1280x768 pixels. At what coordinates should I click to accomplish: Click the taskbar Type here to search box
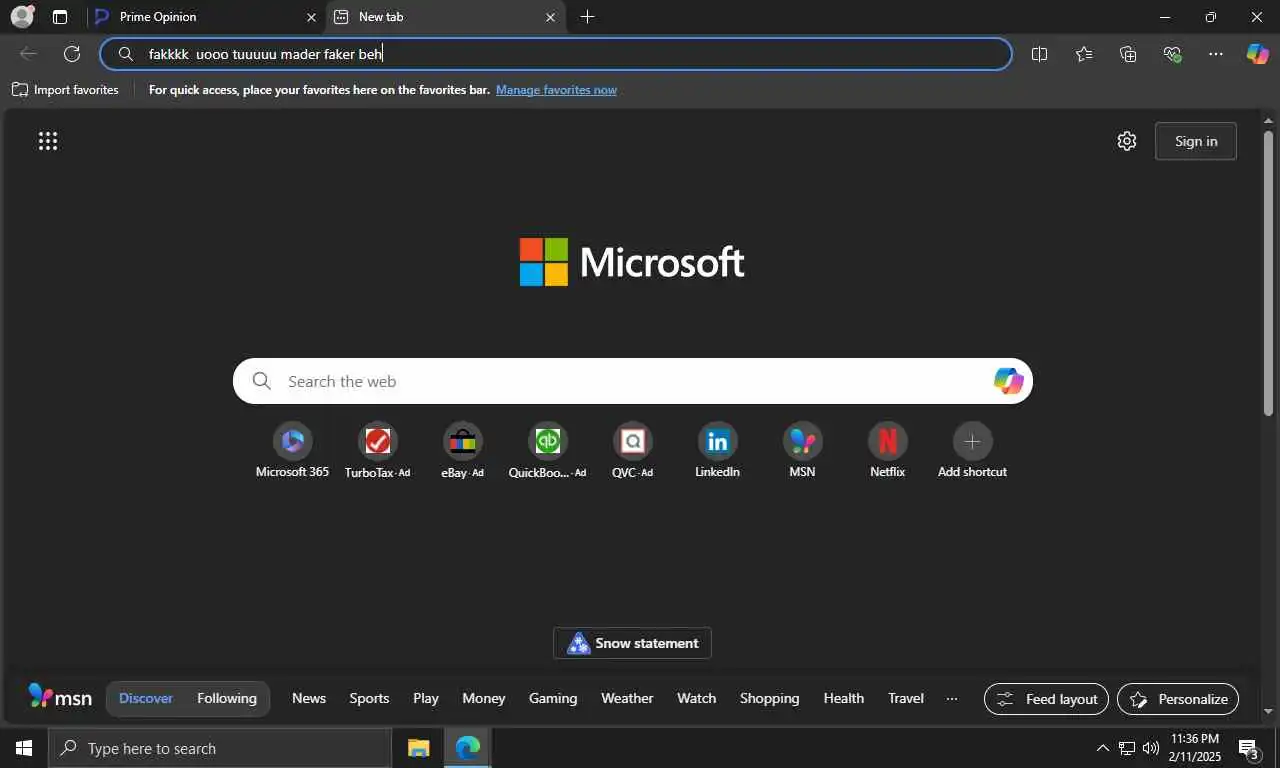(x=220, y=748)
